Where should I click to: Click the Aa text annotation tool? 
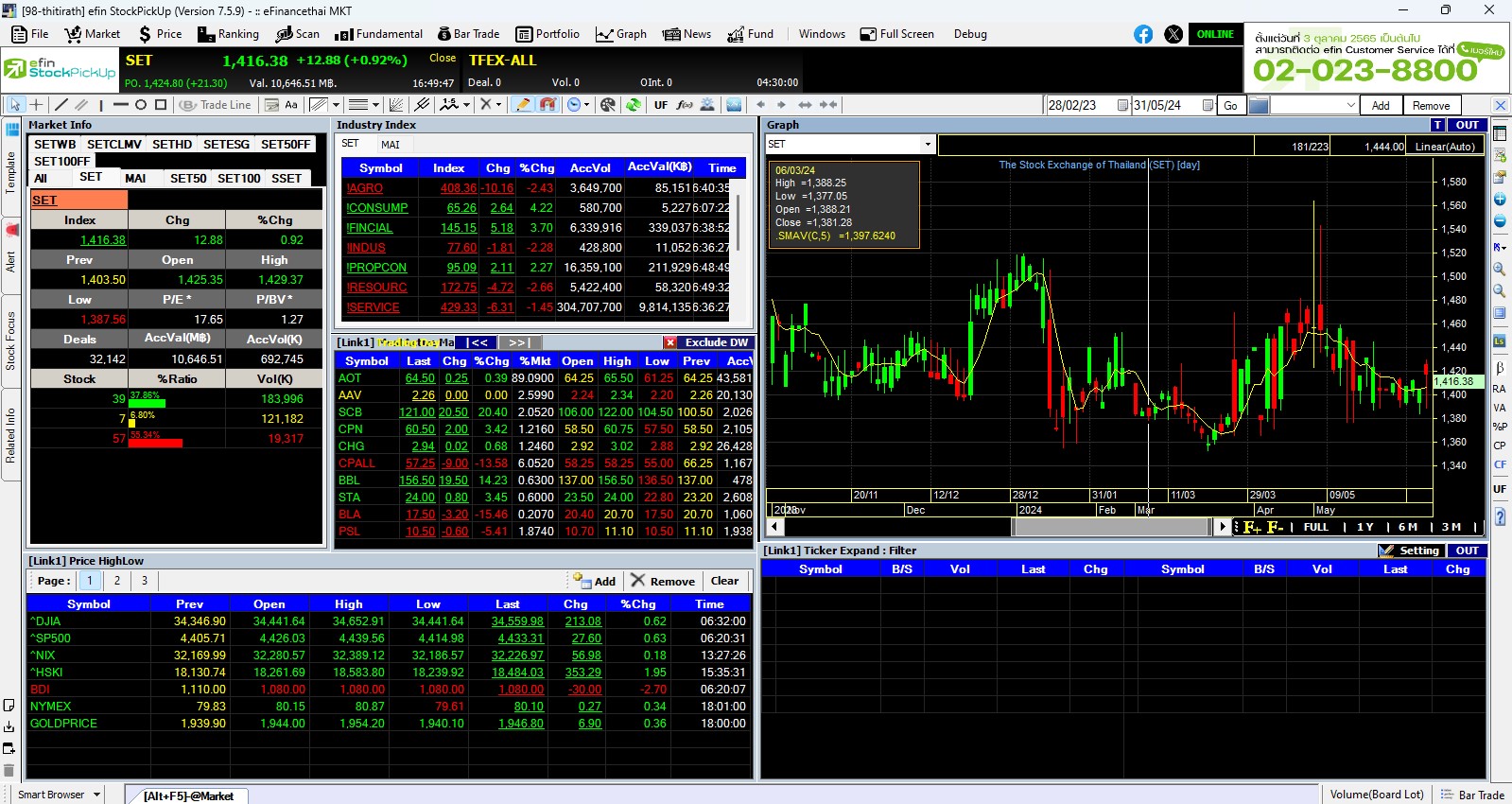(291, 105)
